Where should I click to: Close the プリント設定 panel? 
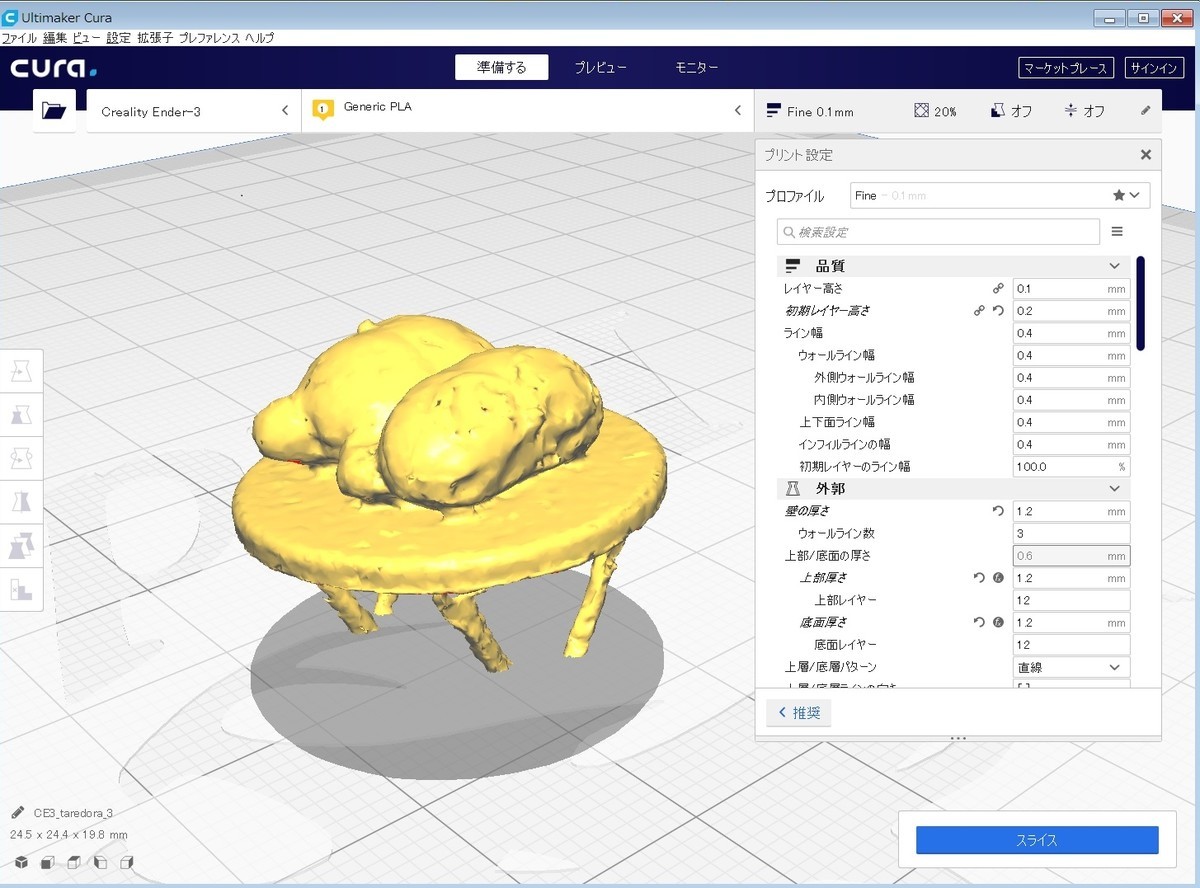pyautogui.click(x=1146, y=155)
